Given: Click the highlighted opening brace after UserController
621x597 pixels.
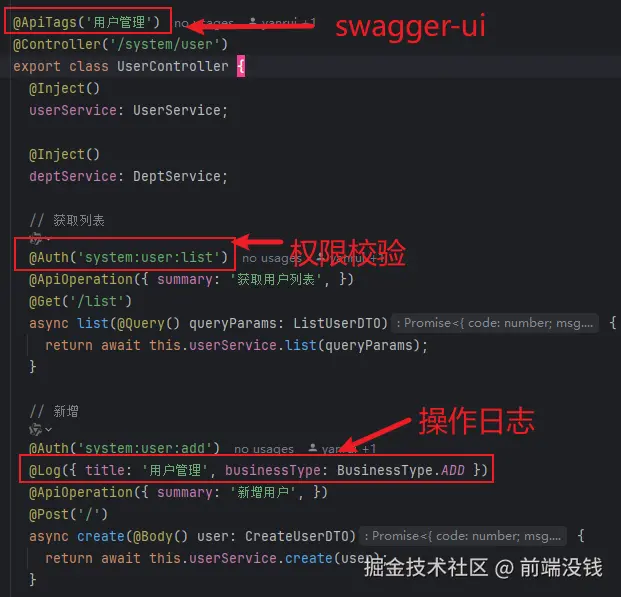Looking at the screenshot, I should (x=241, y=66).
